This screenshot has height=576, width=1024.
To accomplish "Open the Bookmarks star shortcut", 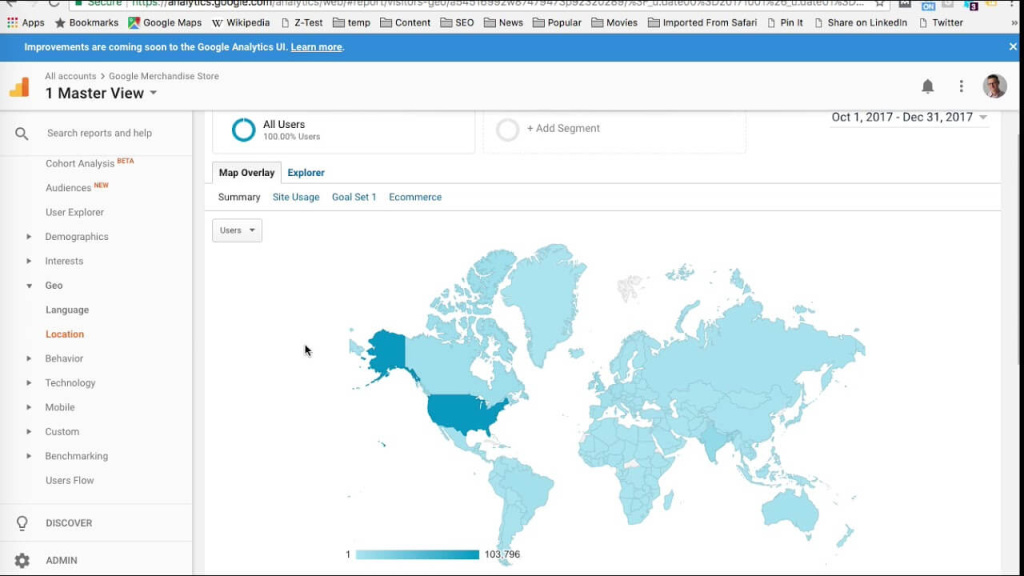I will 86,22.
